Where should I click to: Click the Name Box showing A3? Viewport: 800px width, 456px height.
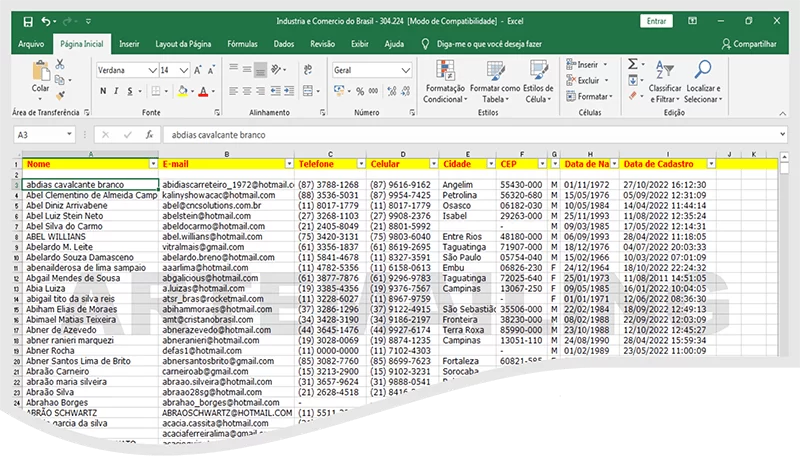click(x=44, y=135)
